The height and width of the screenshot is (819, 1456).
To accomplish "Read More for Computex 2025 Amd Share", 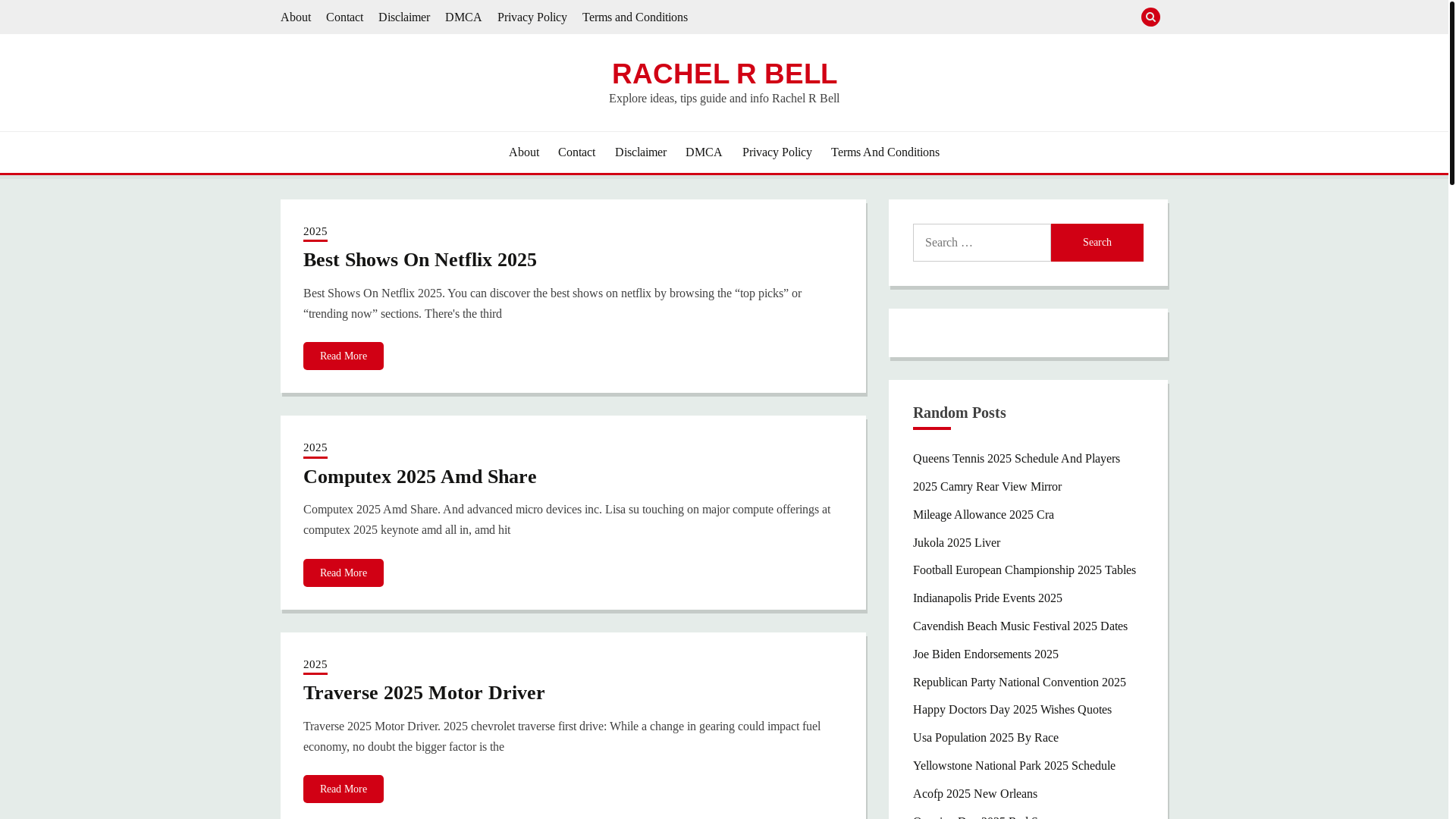I will [x=344, y=573].
